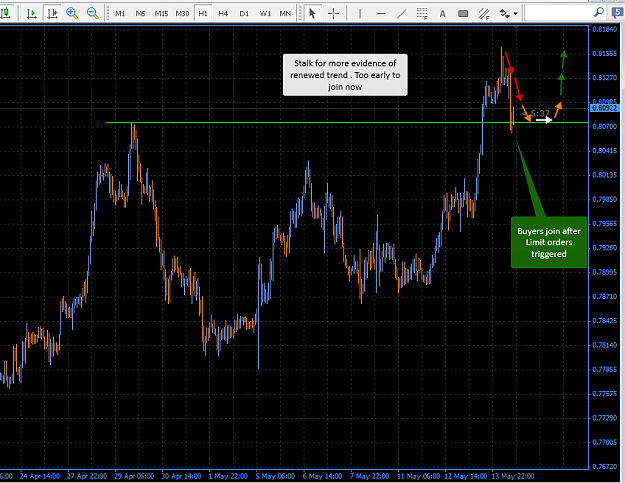Click price level 0.81270 on scale
Image resolution: width=625 pixels, height=483 pixels.
[x=604, y=78]
